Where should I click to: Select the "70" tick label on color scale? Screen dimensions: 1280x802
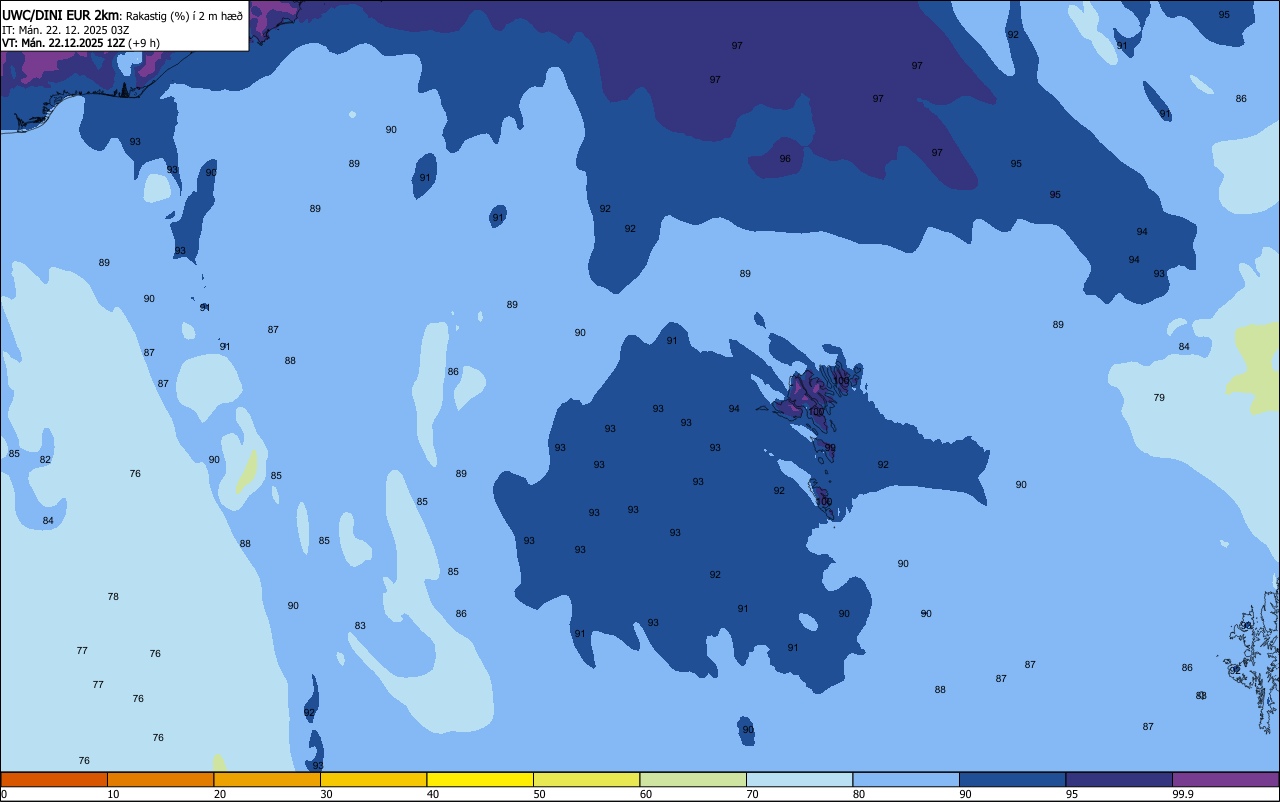[752, 794]
